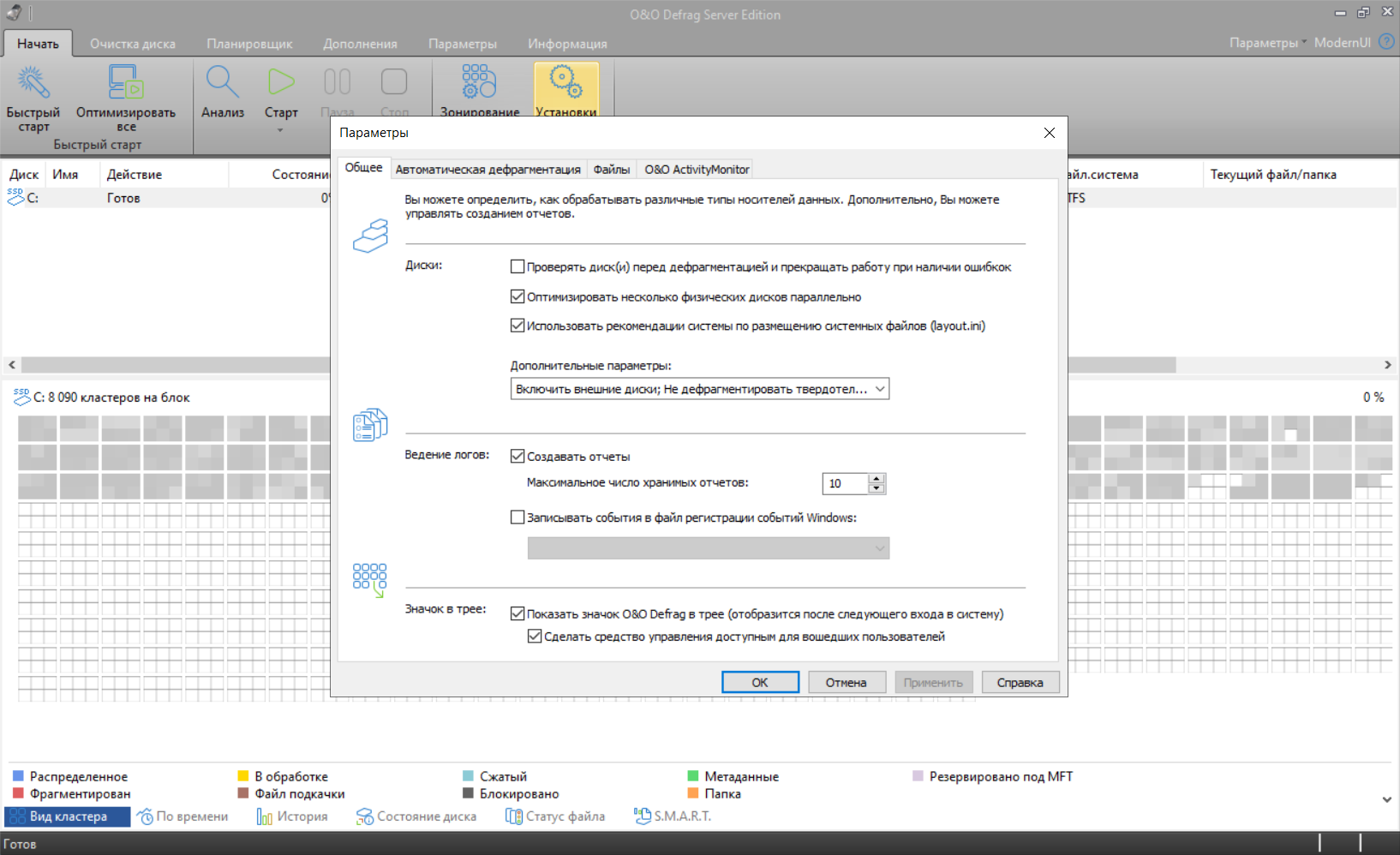The image size is (1400, 855).
Task: Switch to the O&O ActivityMonitor tab
Action: pyautogui.click(x=697, y=170)
